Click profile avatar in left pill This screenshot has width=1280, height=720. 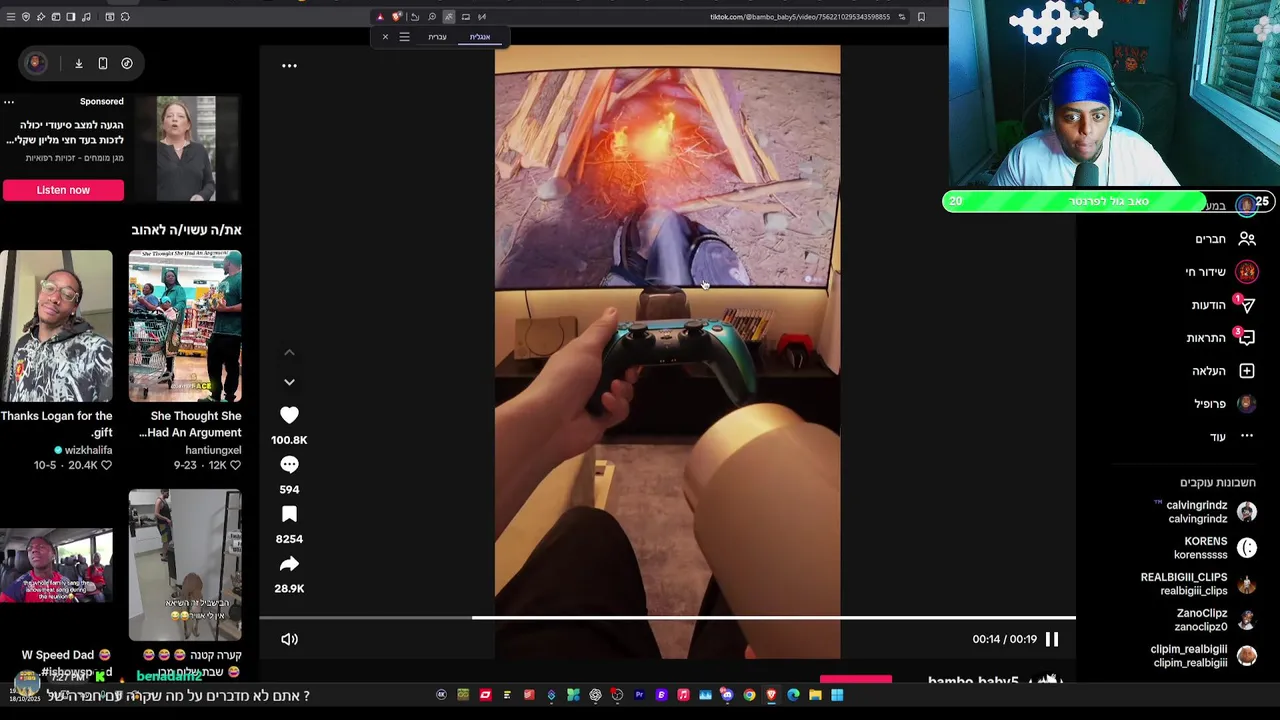35,63
